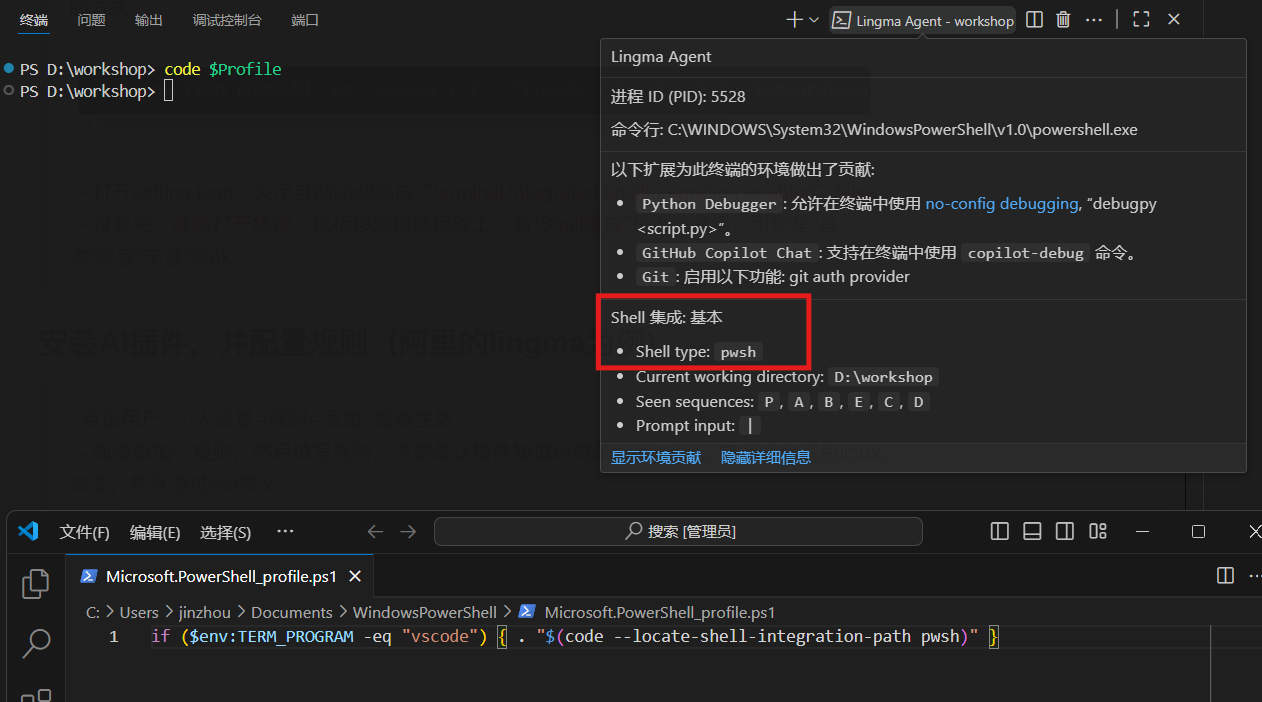1262x702 pixels.
Task: Click the "code $Profile" terminal command
Action: click(223, 69)
